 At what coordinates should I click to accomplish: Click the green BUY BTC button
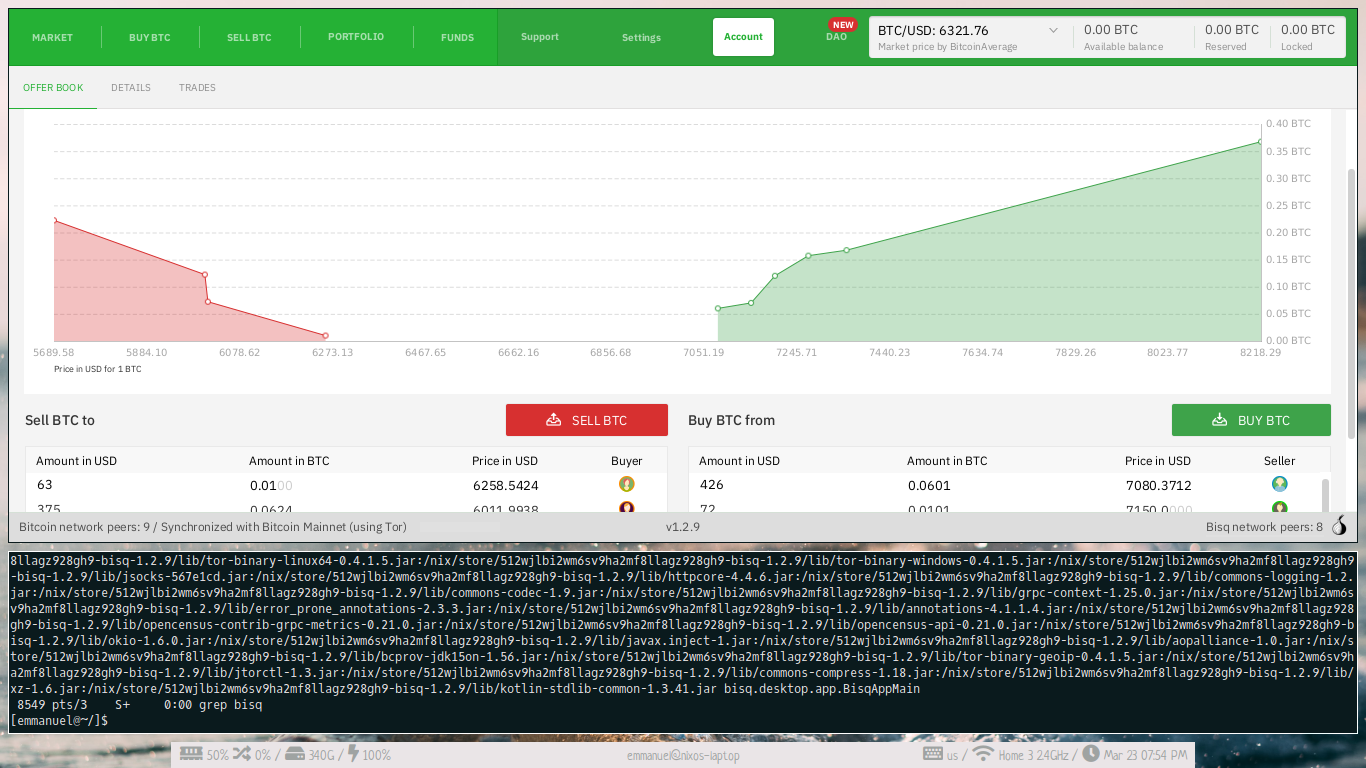click(x=1251, y=420)
